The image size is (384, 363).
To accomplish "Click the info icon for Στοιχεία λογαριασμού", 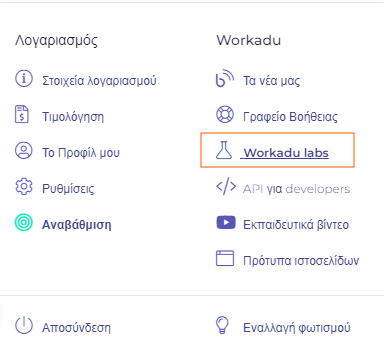I will [24, 79].
